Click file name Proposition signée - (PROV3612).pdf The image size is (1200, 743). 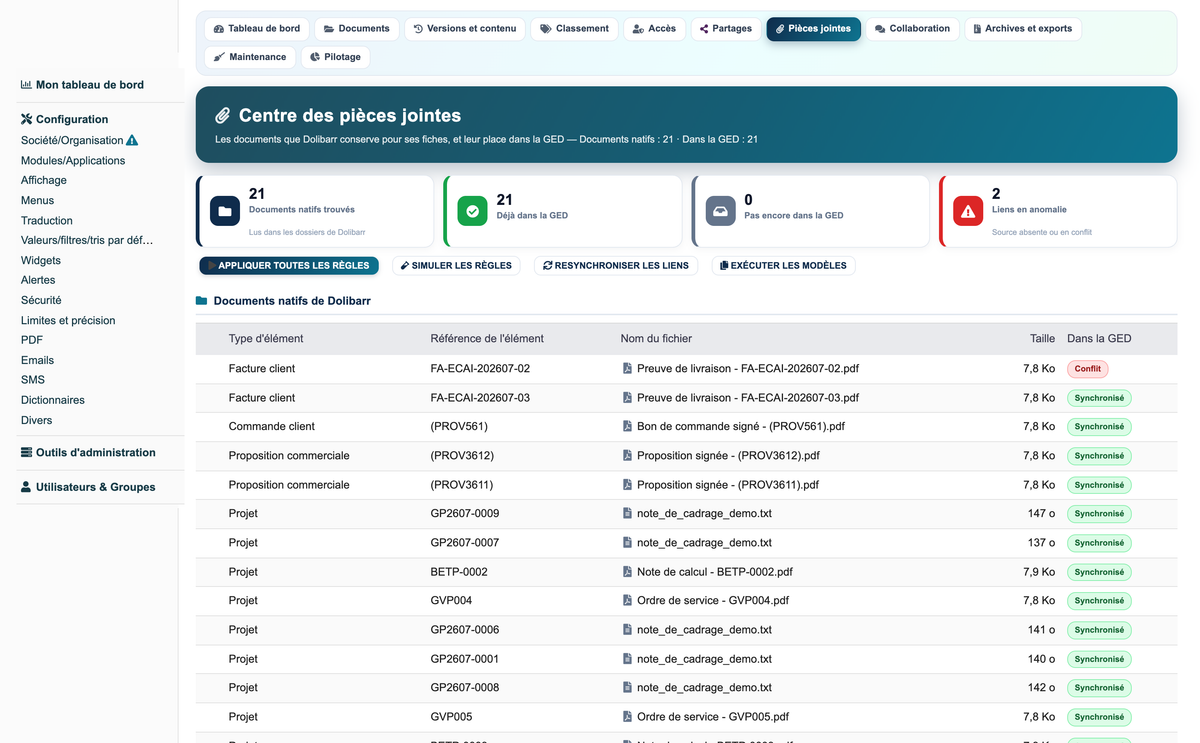[728, 456]
